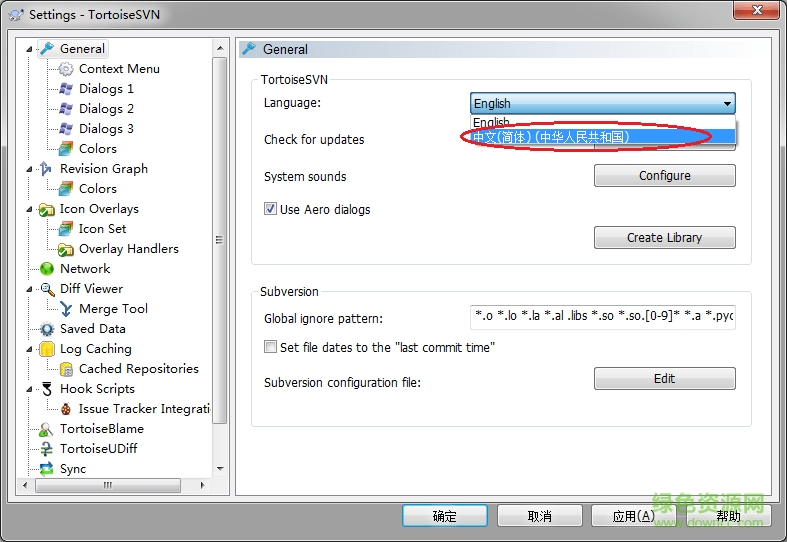The width and height of the screenshot is (787, 542).
Task: Select 中文(简体) language option
Action: [x=603, y=137]
